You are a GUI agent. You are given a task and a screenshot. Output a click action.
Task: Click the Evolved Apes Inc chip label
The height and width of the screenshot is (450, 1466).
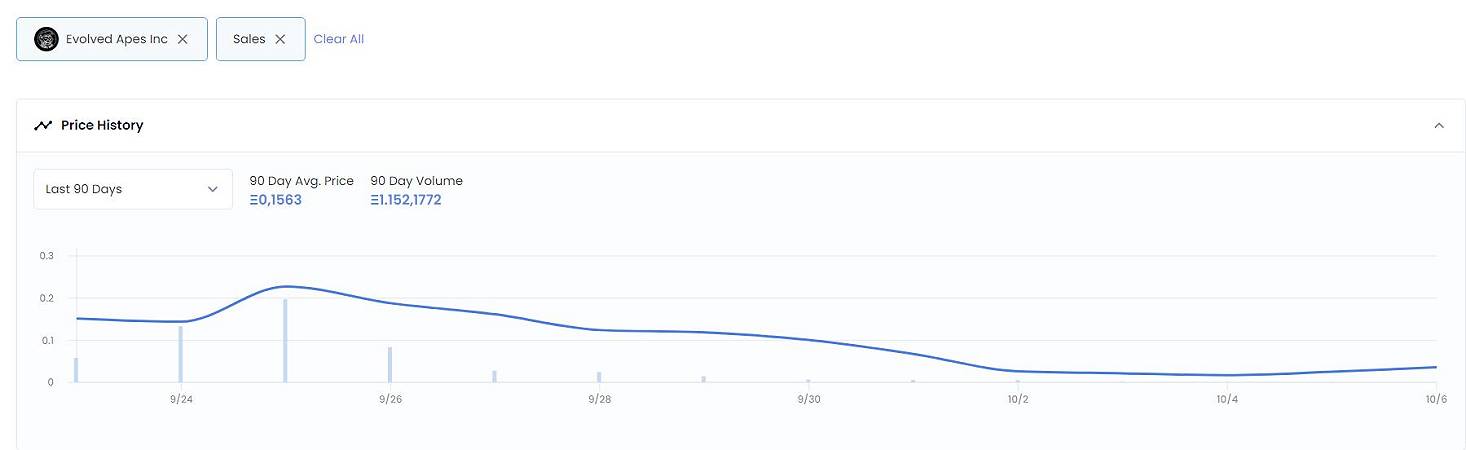[x=117, y=39]
